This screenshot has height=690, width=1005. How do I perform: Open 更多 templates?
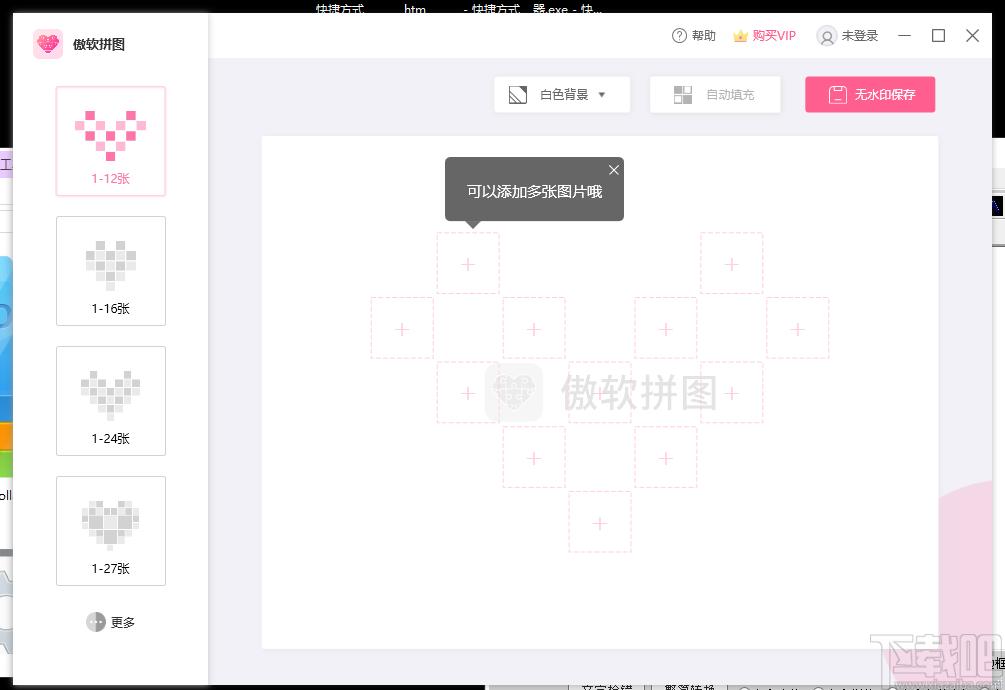111,622
